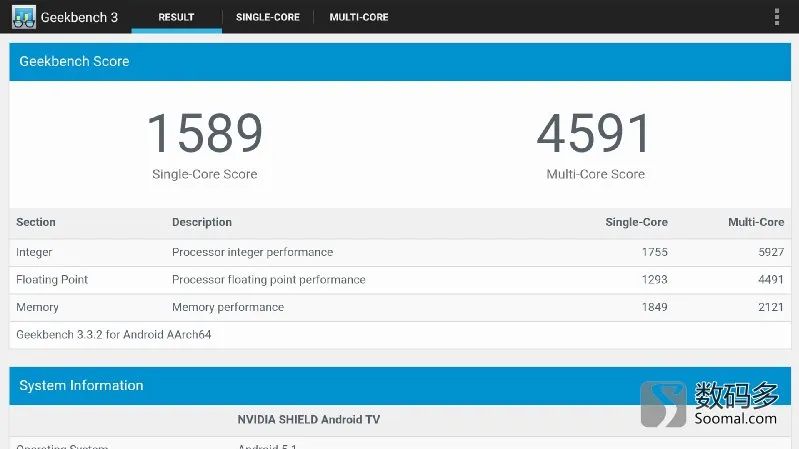Select the Memory section row label
This screenshot has width=799, height=449.
(x=37, y=307)
